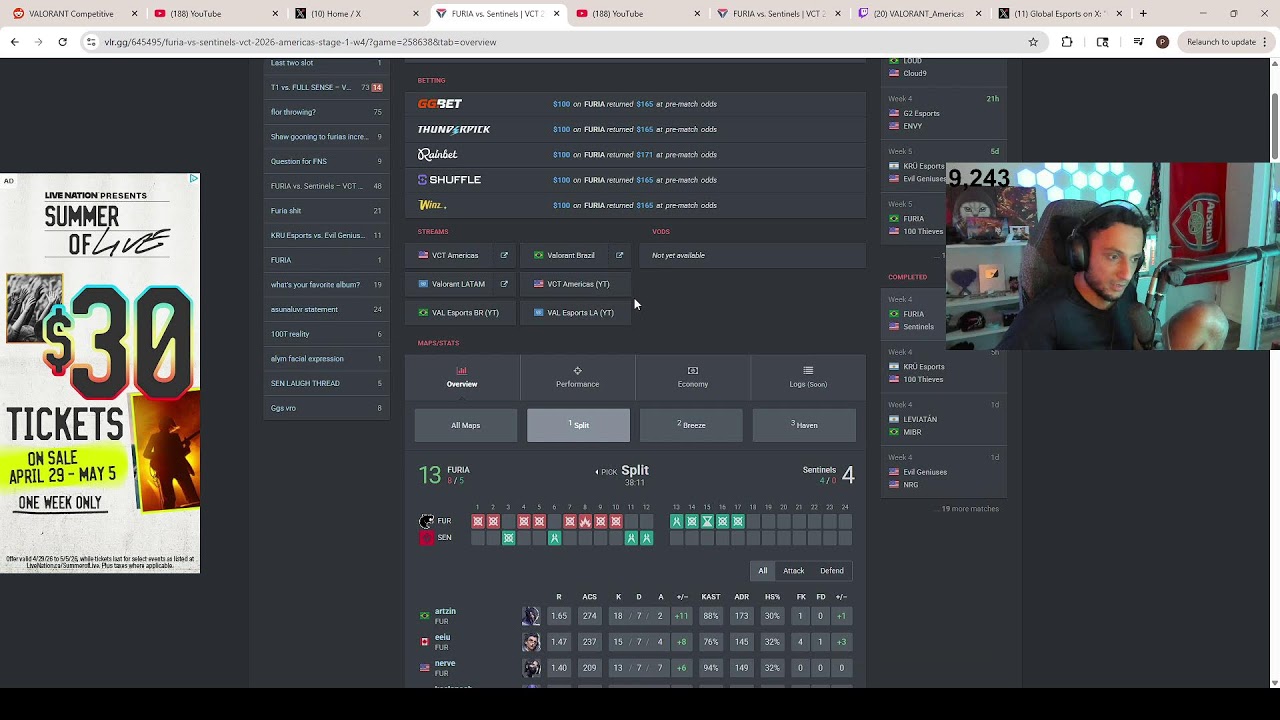Select map 1 Split

click(579, 425)
